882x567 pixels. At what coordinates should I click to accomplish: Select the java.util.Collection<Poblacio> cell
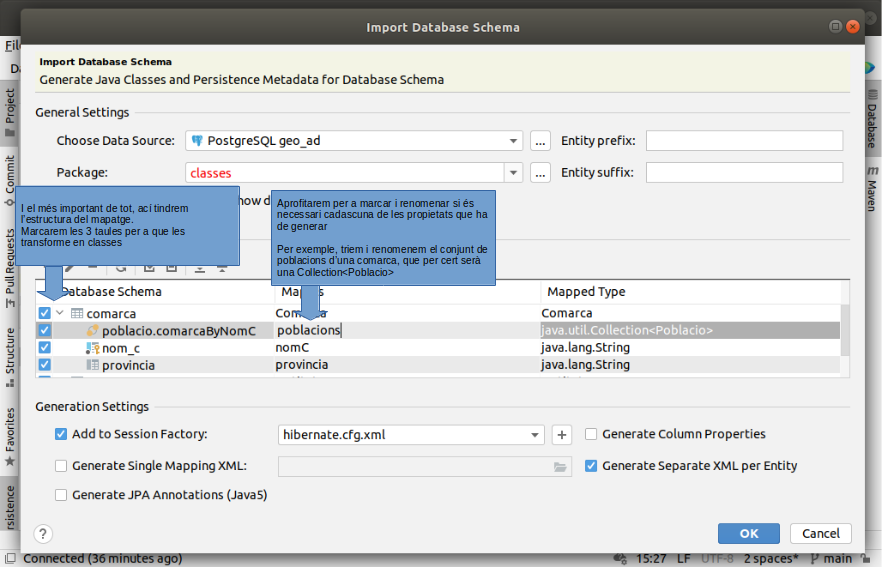[690, 330]
